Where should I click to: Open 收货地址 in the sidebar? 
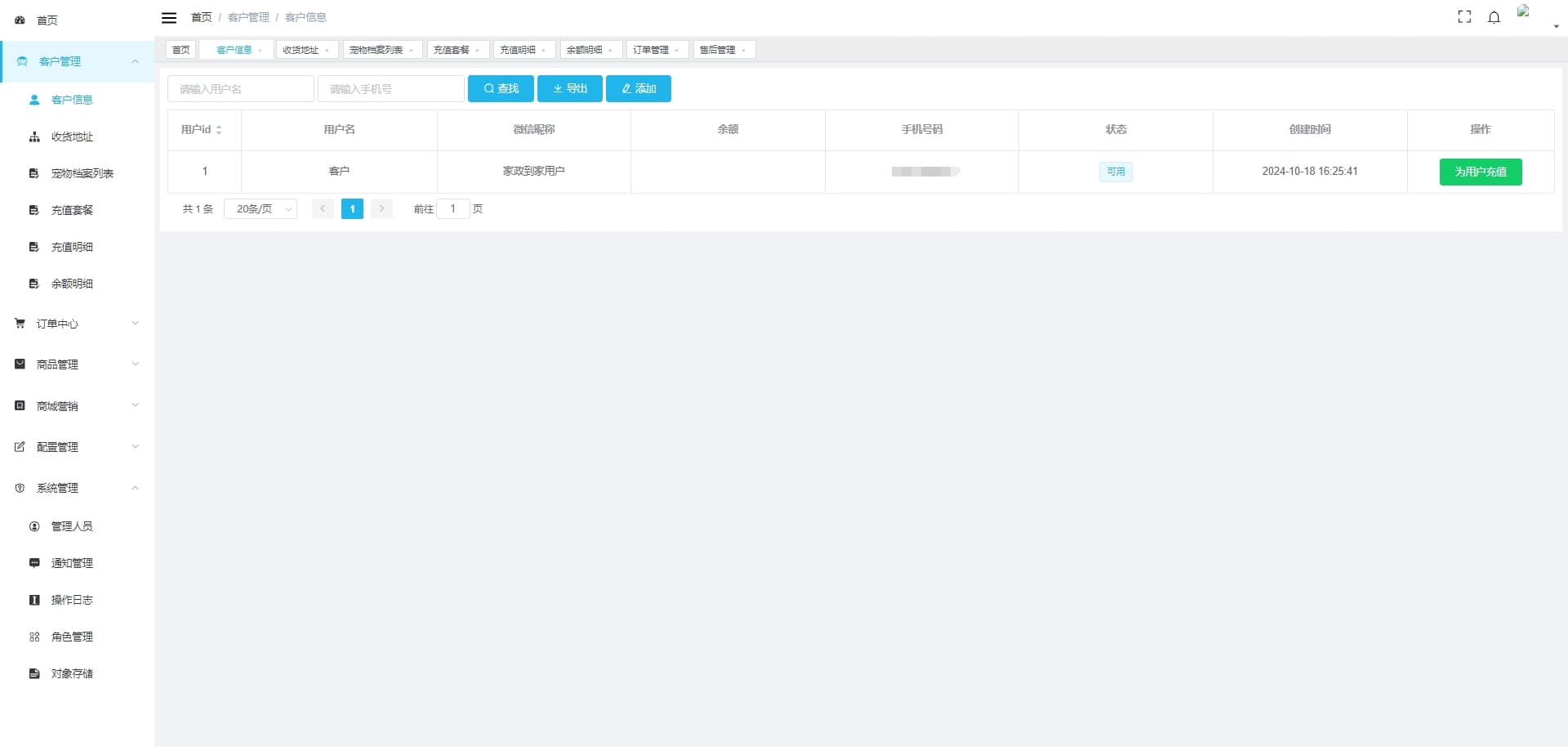coord(78,136)
